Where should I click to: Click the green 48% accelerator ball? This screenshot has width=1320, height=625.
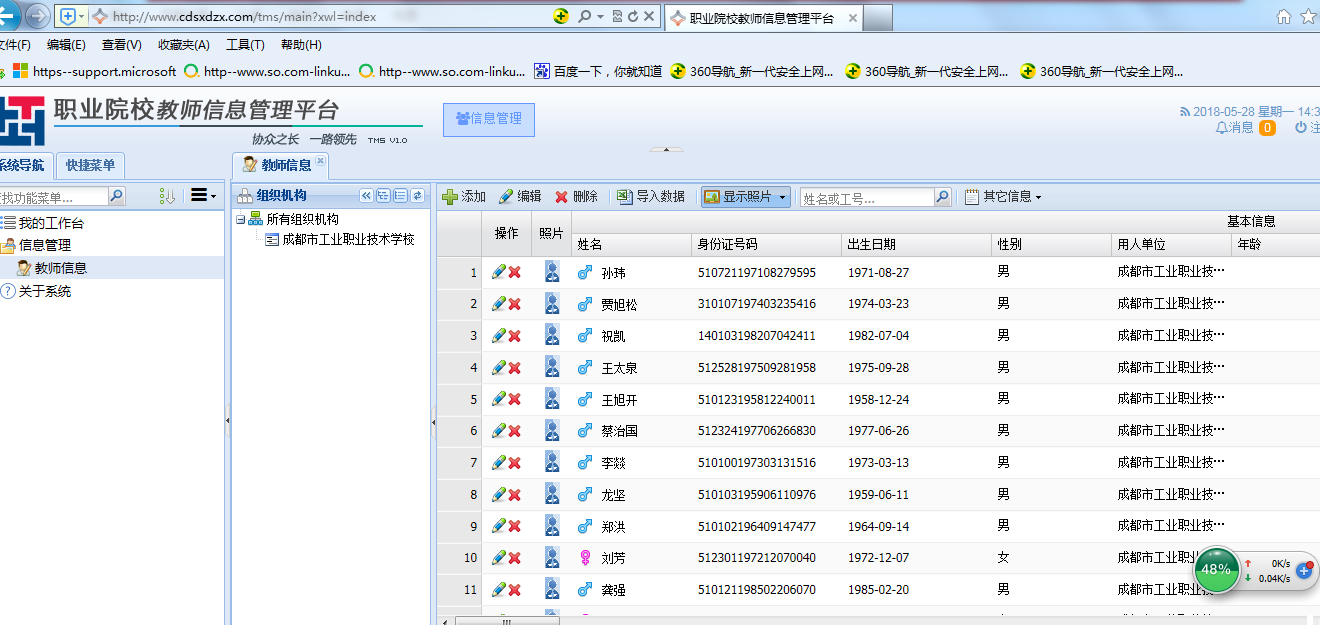(x=1216, y=569)
